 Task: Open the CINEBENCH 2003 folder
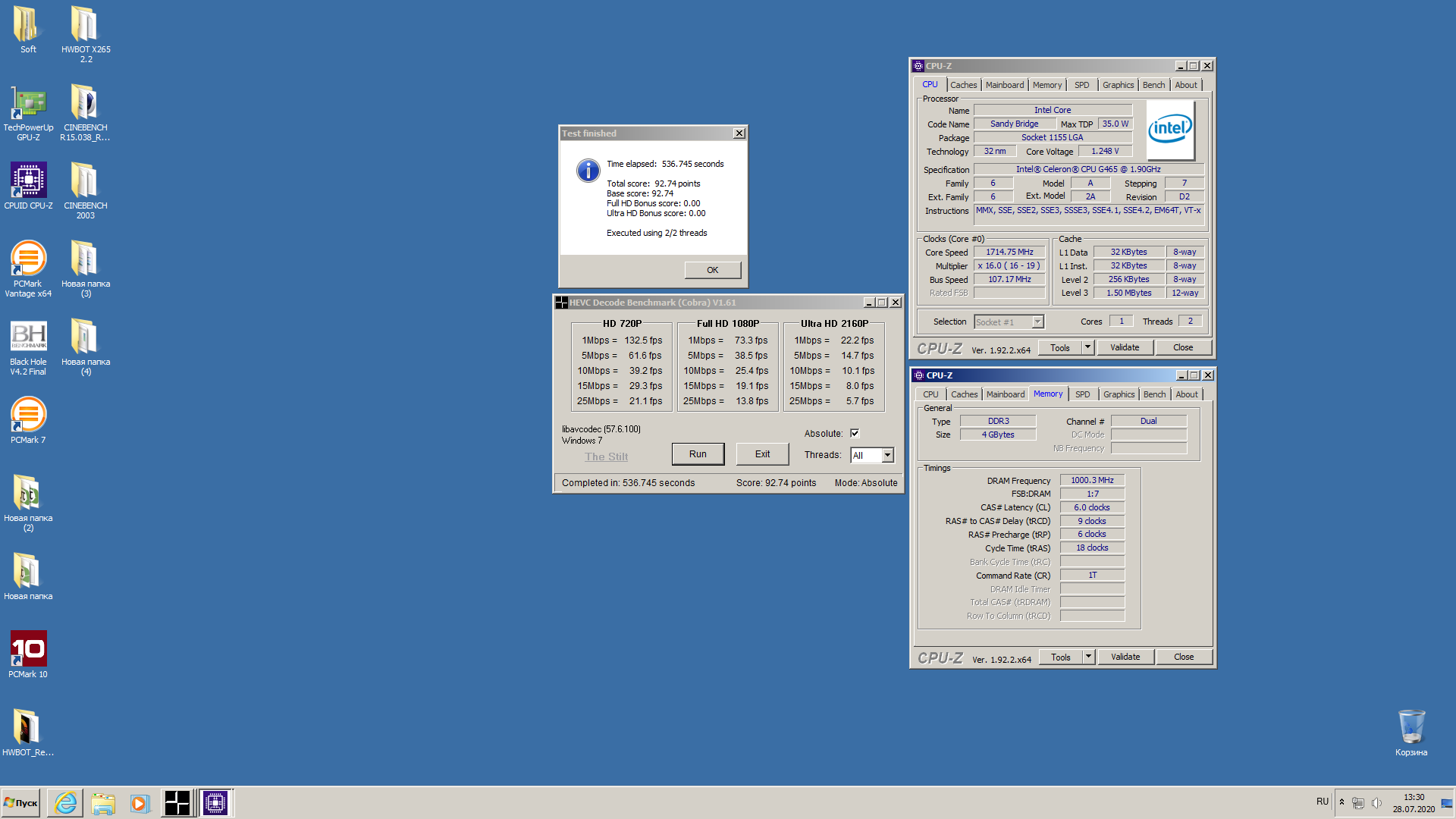point(86,191)
